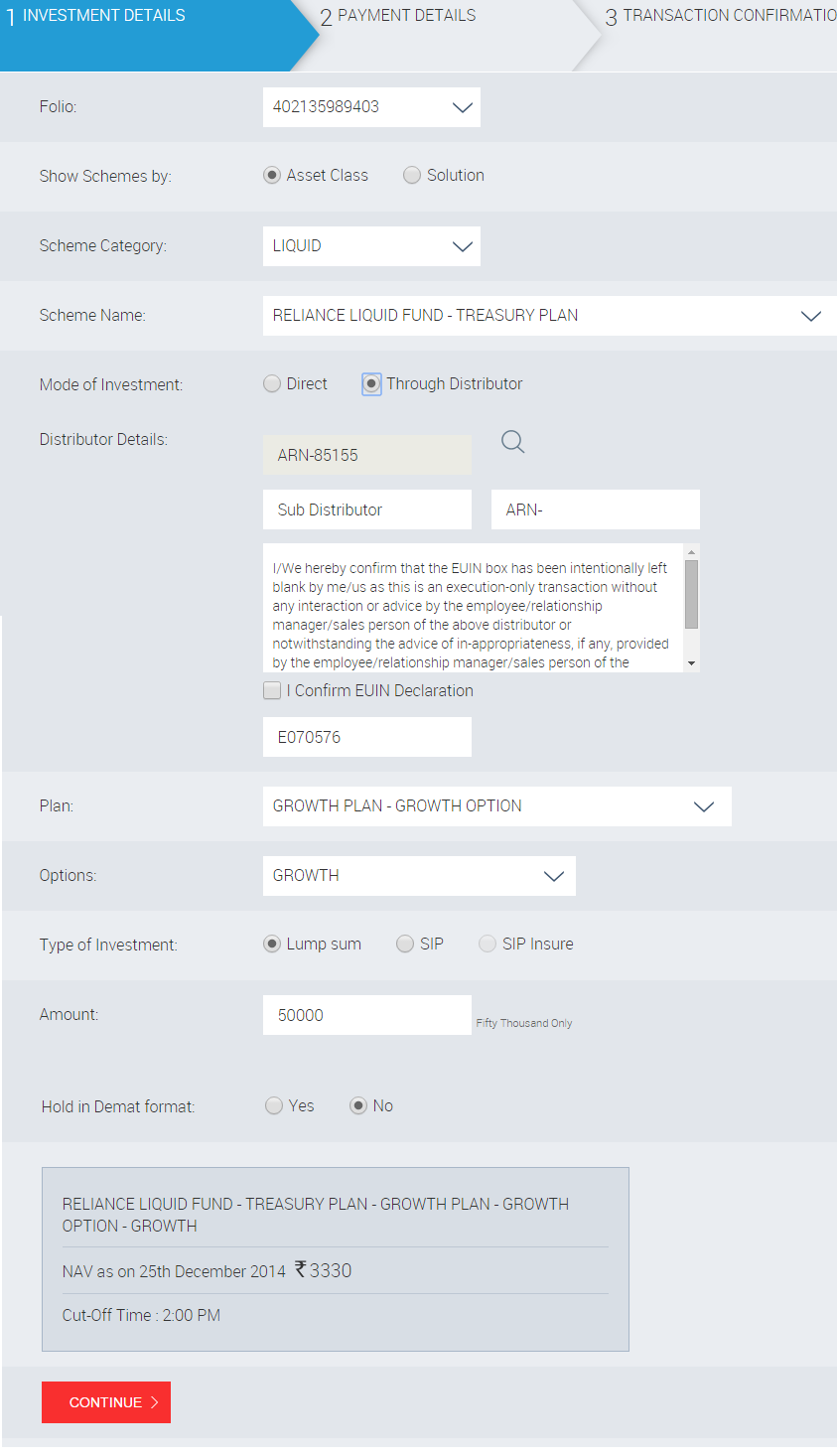Click the EUIN declaration scrollbar down arrow
This screenshot has width=837, height=1456.
692,663
